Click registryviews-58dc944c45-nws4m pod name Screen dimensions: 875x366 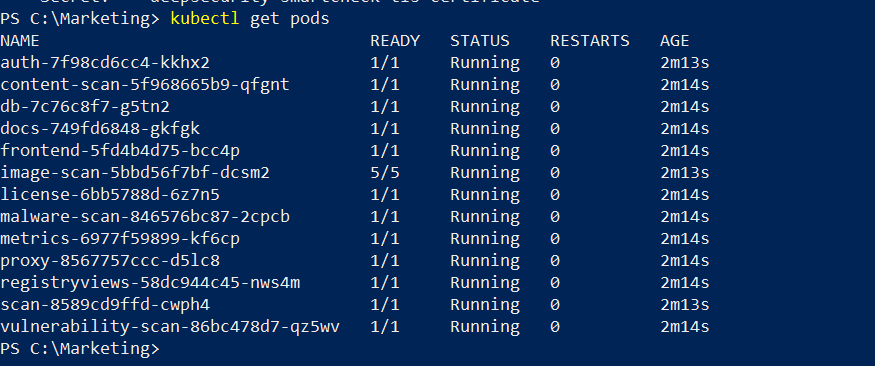[150, 283]
